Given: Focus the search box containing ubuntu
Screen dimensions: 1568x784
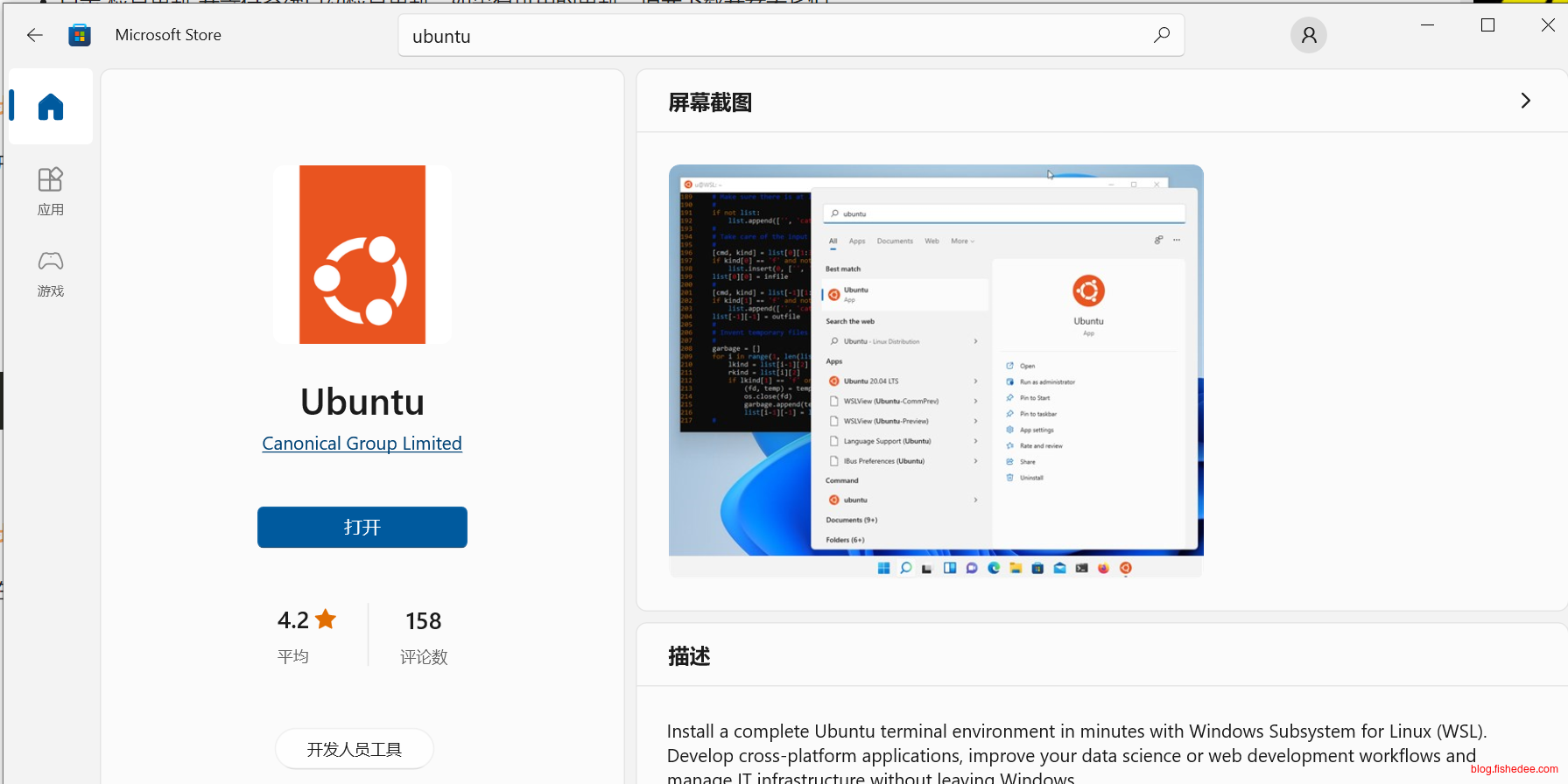Looking at the screenshot, I should tap(770, 36).
